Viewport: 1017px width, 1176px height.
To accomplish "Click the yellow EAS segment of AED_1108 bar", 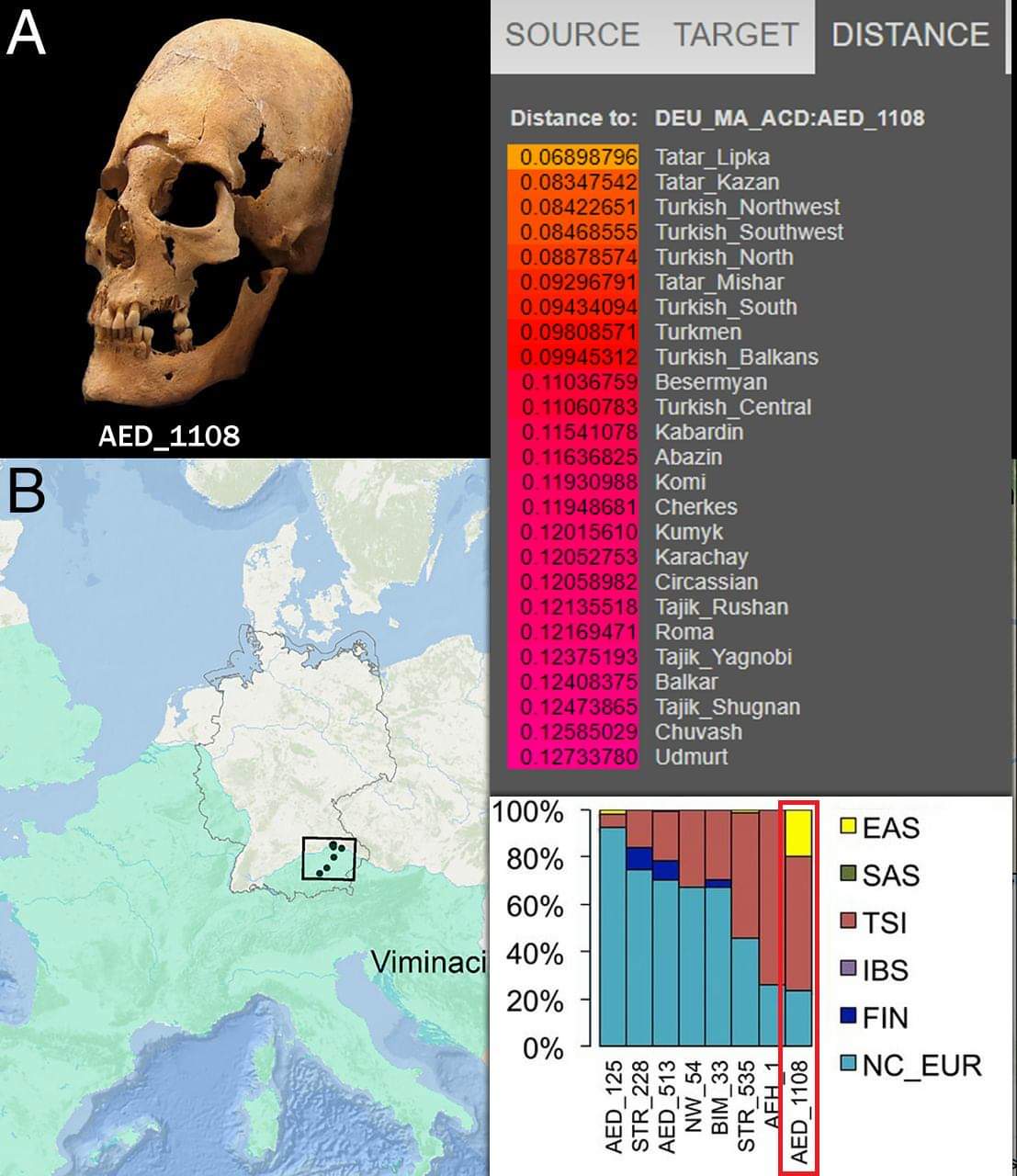I will point(798,833).
